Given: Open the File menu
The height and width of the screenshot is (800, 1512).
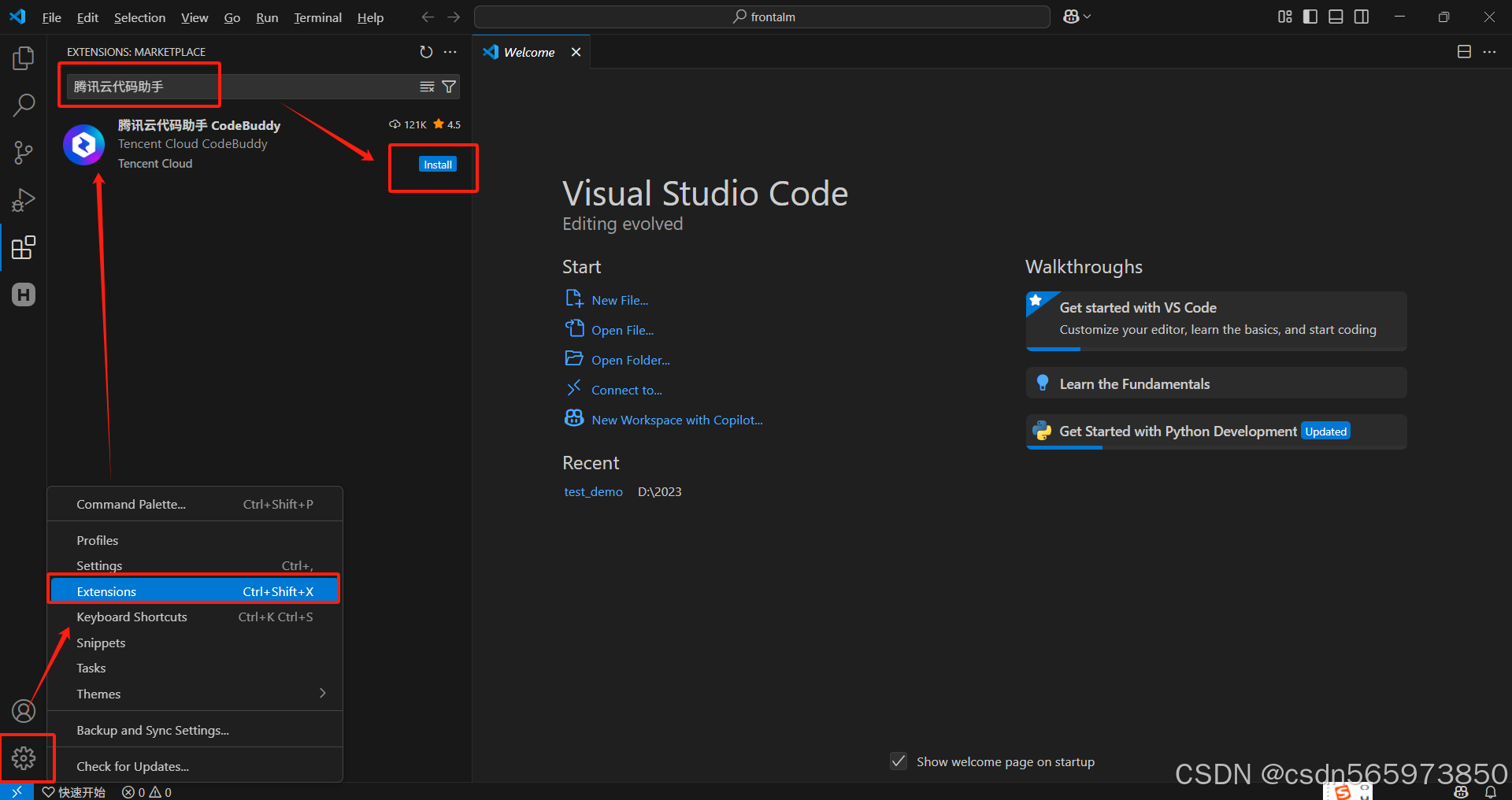Looking at the screenshot, I should tap(51, 17).
